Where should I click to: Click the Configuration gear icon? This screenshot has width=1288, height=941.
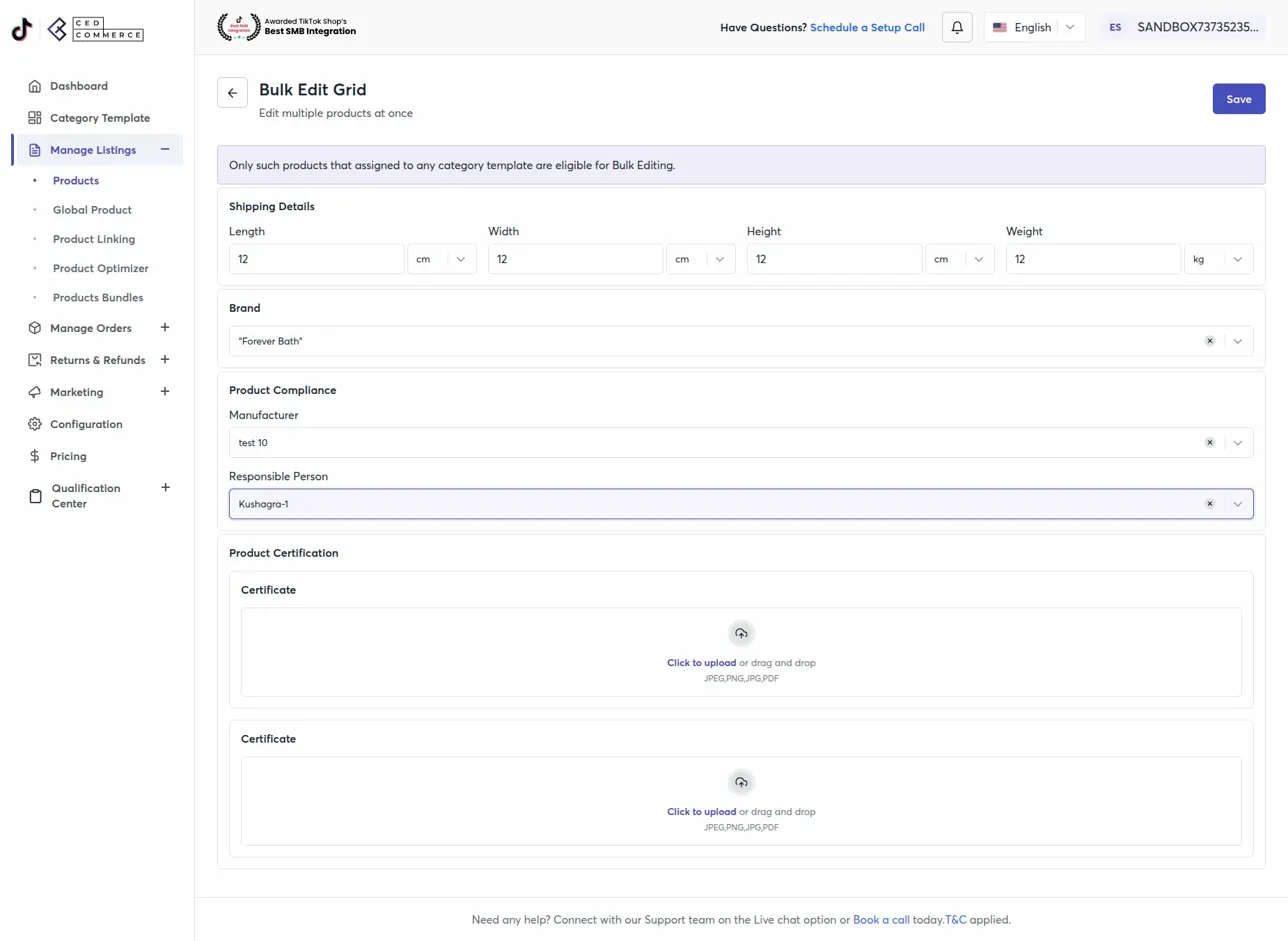35,424
